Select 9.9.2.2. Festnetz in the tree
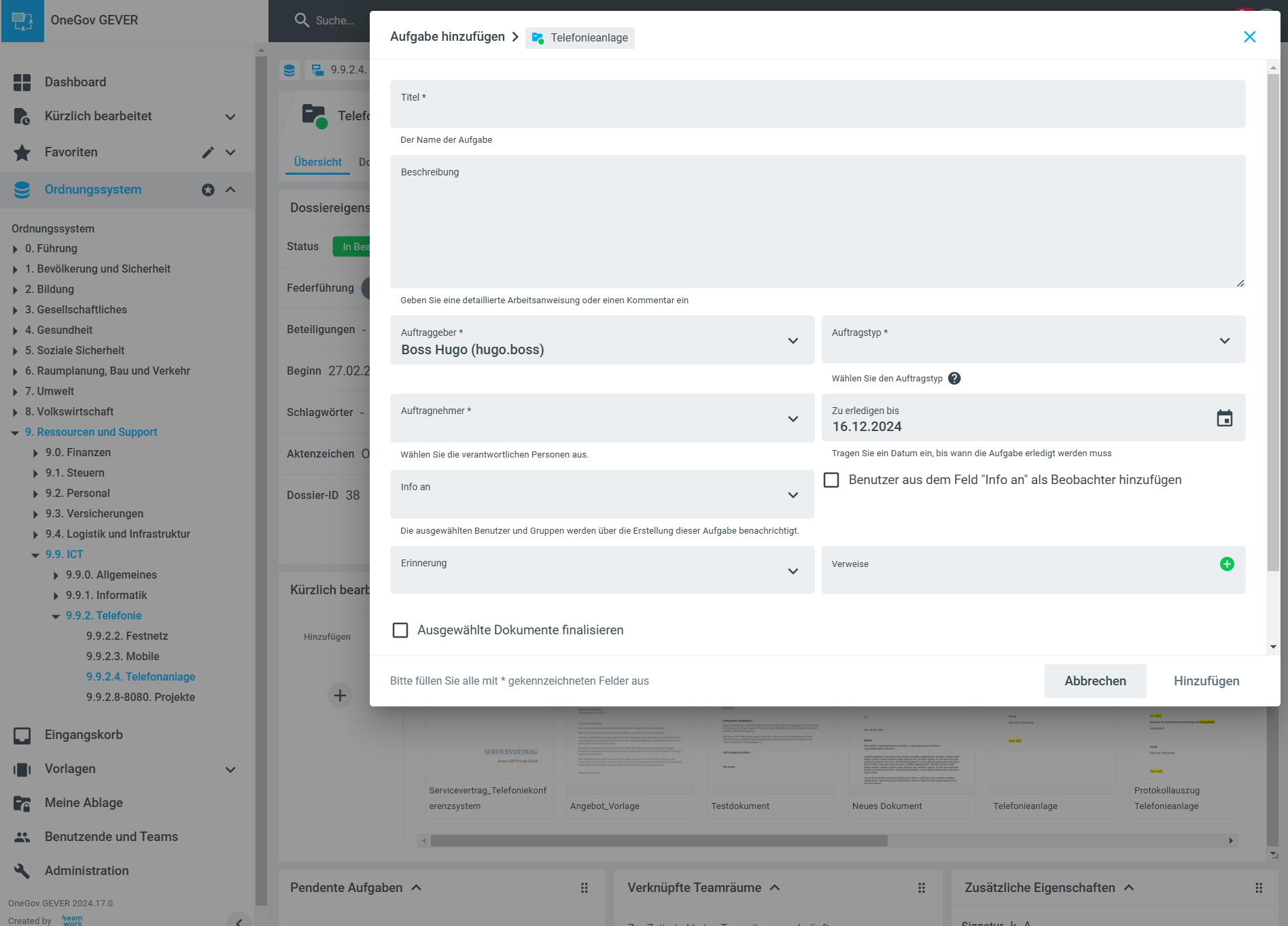Screen dimensions: 1288x926 click(x=126, y=636)
